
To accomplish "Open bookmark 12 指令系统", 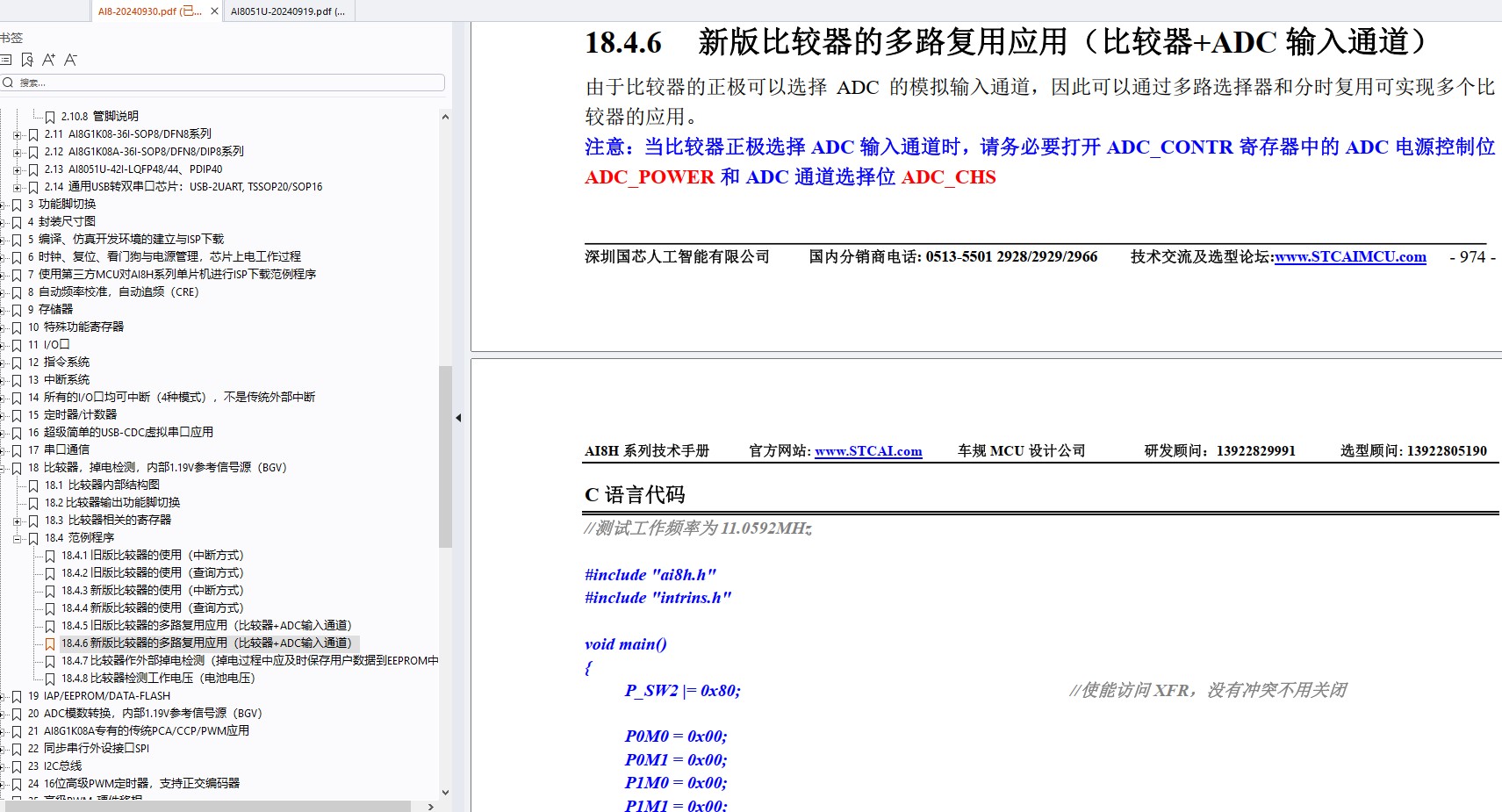I will point(58,362).
